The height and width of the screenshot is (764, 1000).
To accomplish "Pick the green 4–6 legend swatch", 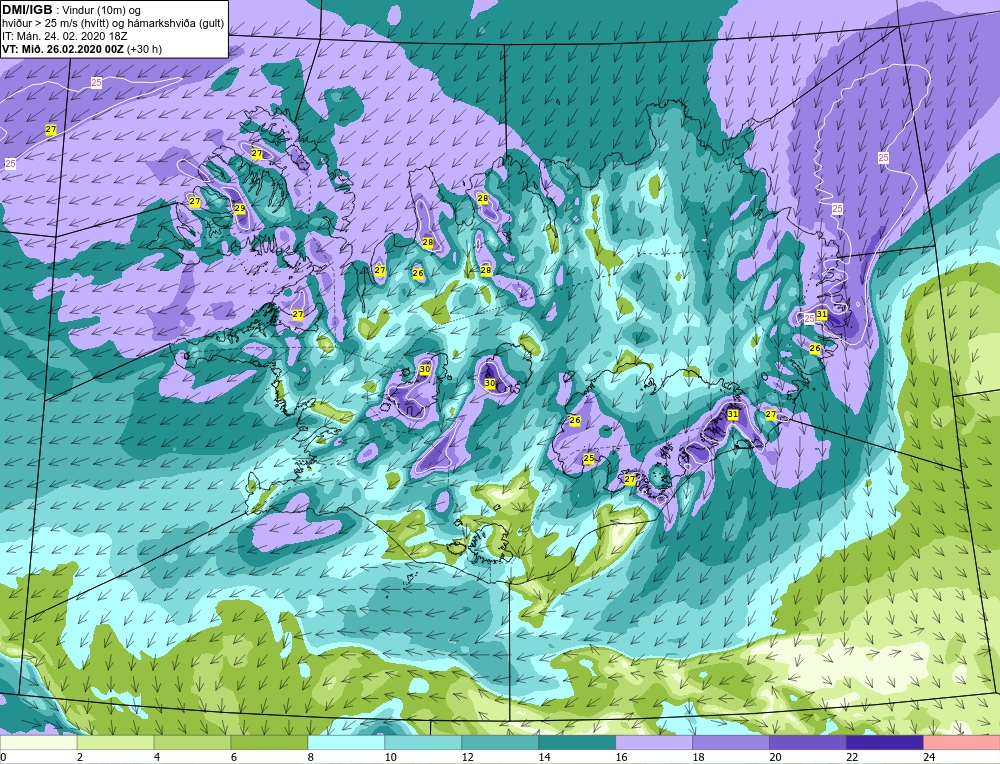I will point(193,742).
